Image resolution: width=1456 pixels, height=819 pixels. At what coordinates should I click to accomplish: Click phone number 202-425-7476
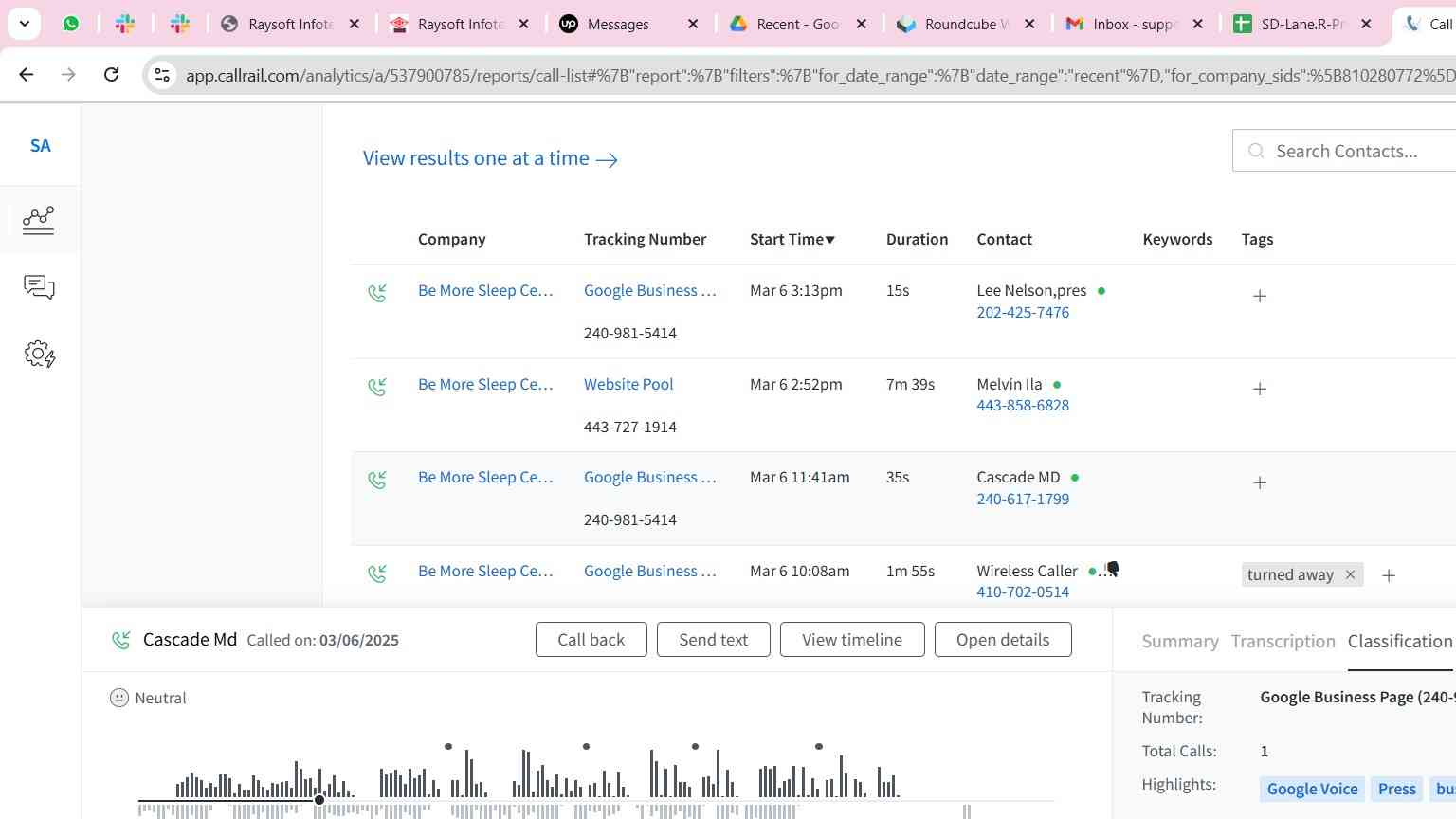click(1023, 312)
